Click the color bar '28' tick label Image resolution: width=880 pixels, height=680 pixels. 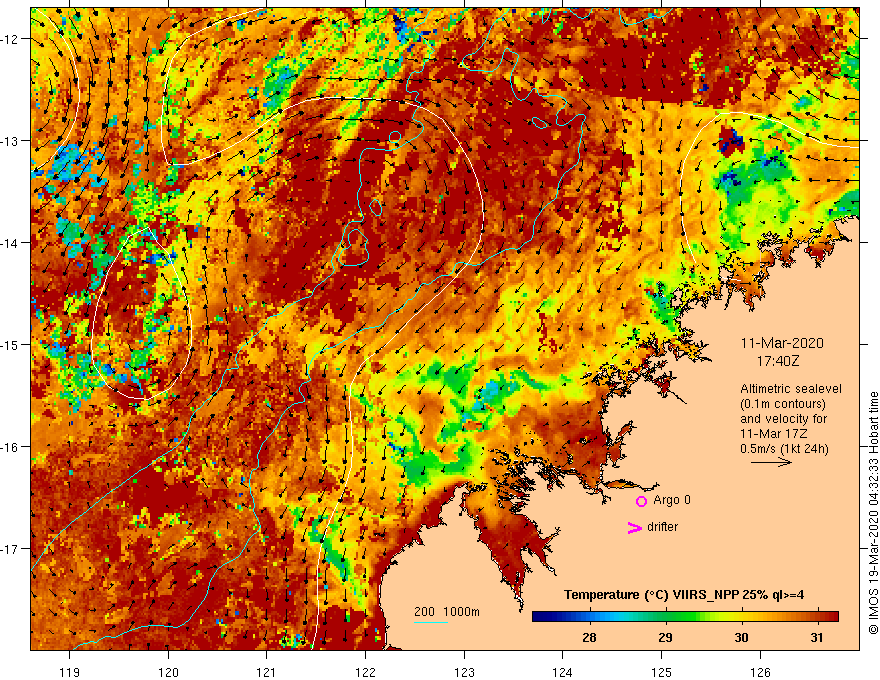click(x=589, y=637)
